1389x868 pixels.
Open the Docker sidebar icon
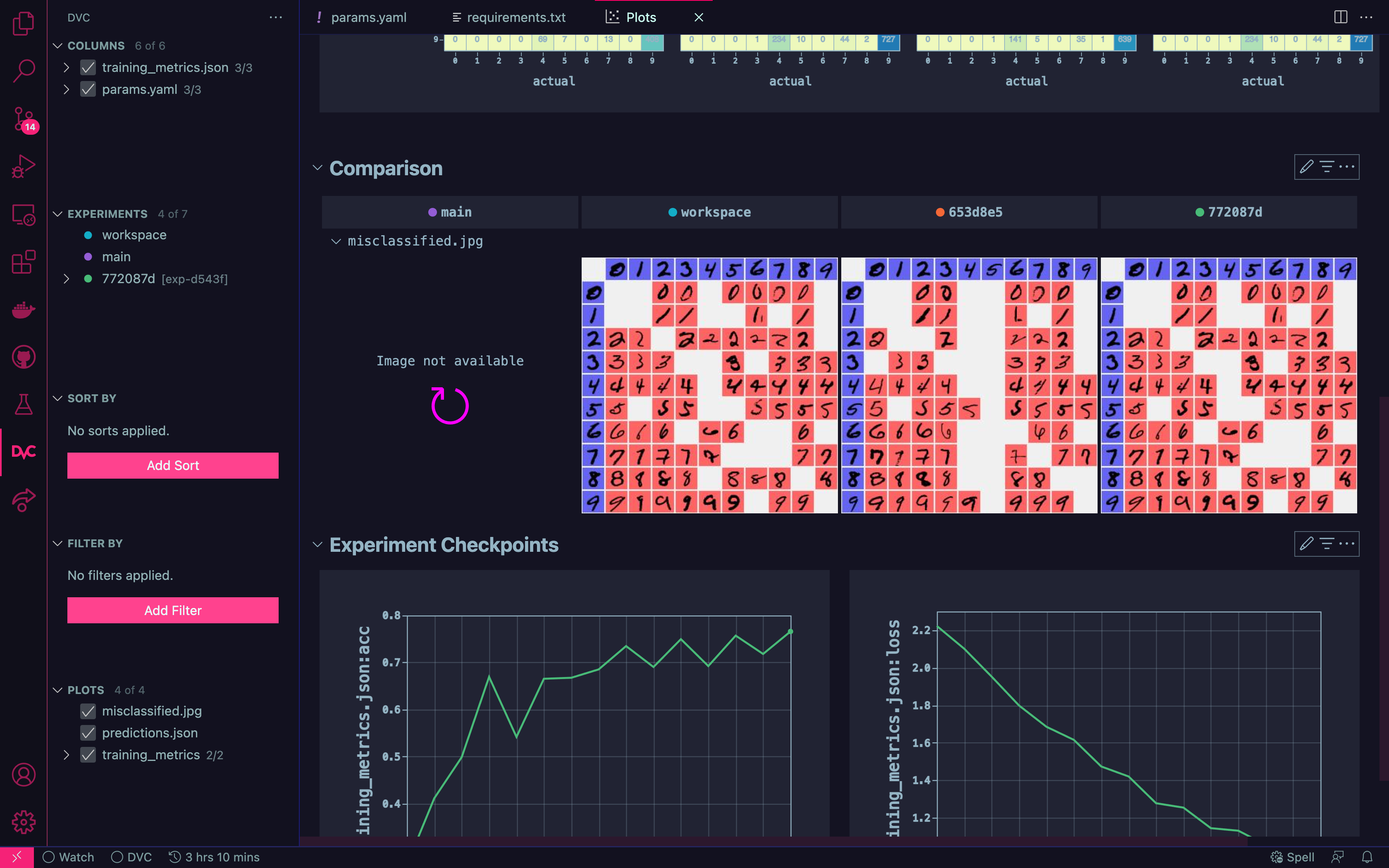tap(24, 310)
